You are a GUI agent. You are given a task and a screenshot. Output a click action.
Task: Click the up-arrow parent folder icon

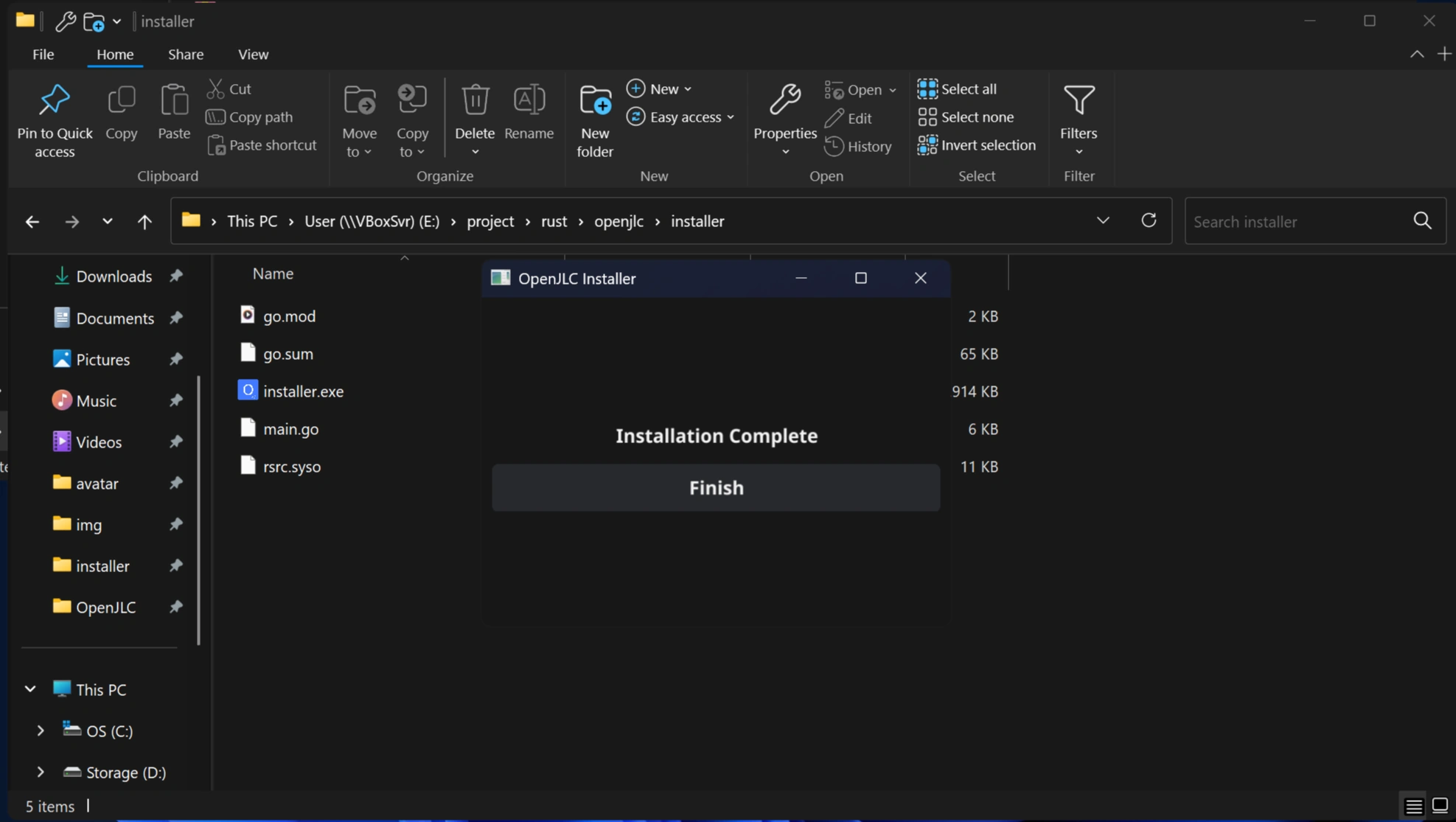(x=144, y=221)
